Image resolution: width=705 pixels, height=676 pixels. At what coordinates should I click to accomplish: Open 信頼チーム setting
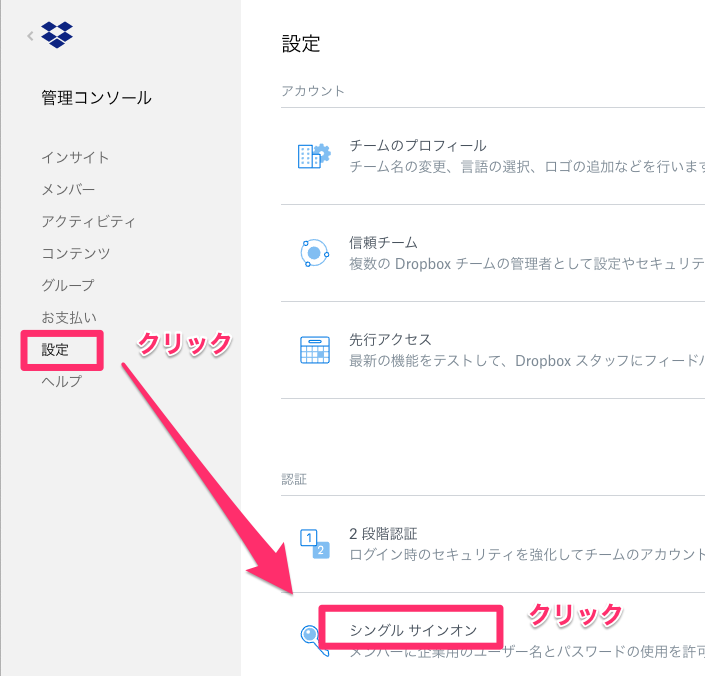[x=384, y=243]
